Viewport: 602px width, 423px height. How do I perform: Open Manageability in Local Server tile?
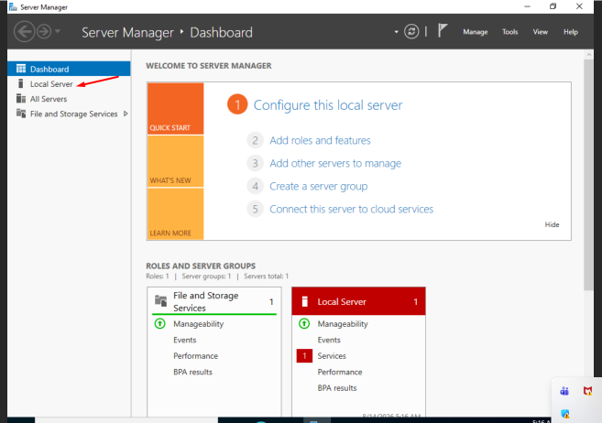[x=342, y=324]
